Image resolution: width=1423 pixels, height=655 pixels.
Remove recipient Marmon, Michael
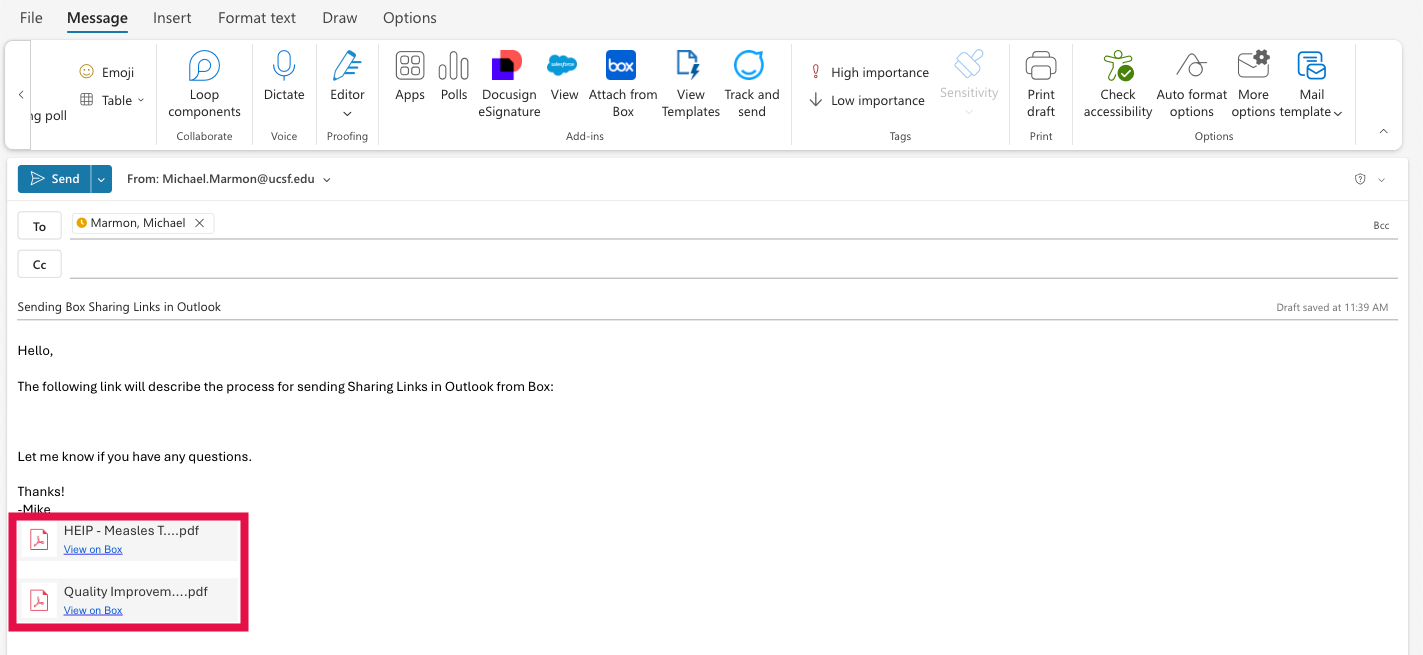coord(200,223)
